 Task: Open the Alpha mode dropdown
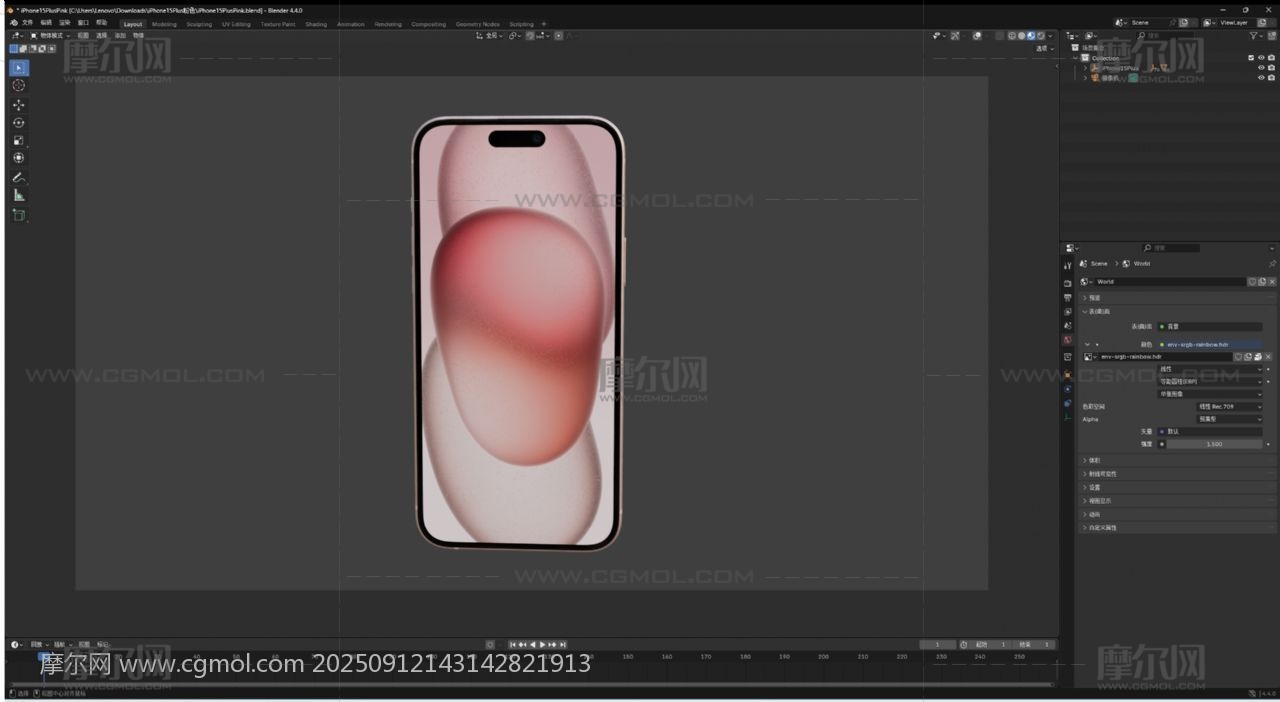coord(1229,419)
